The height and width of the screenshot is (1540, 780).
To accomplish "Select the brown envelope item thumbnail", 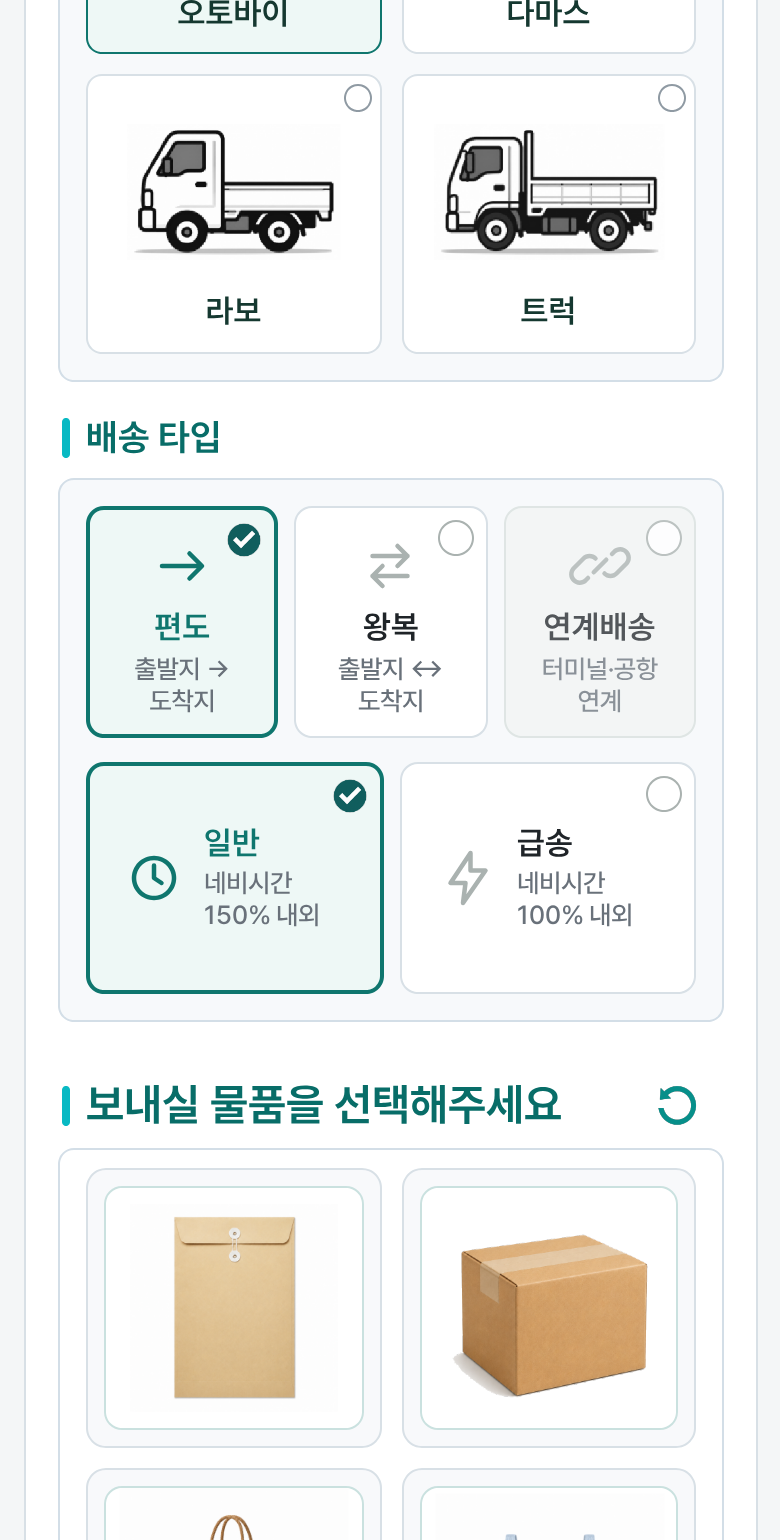I will (234, 1308).
